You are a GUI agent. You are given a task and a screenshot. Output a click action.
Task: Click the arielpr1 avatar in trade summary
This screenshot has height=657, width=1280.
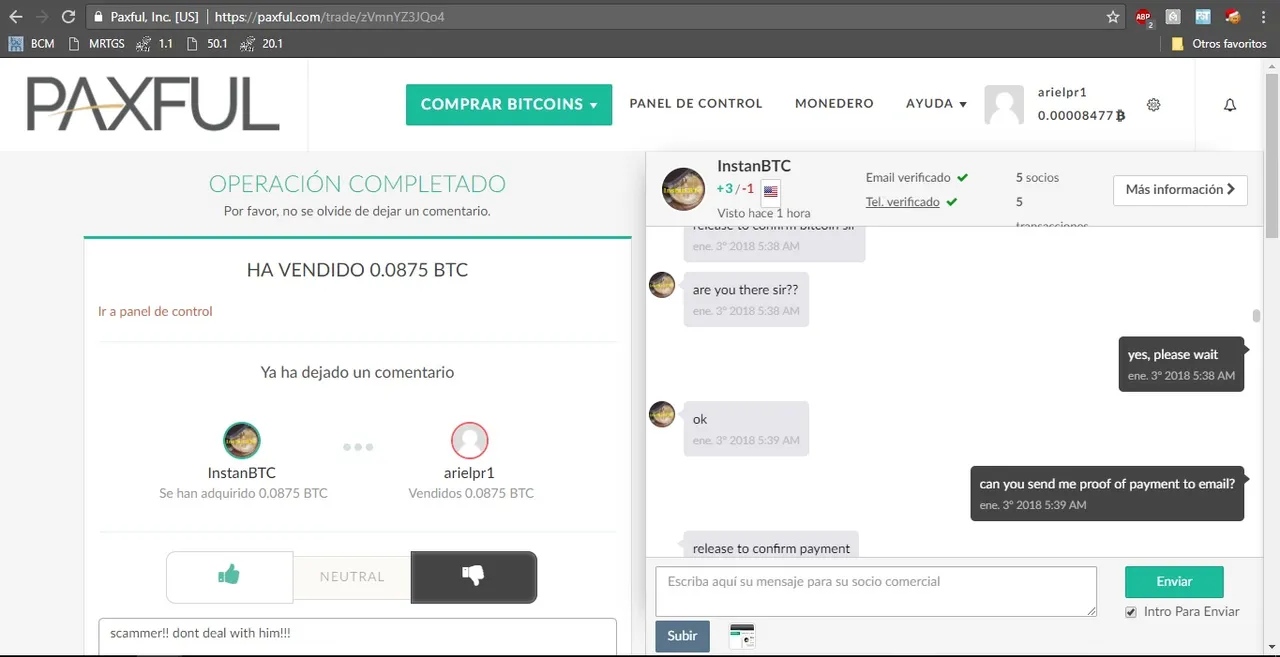pos(470,441)
